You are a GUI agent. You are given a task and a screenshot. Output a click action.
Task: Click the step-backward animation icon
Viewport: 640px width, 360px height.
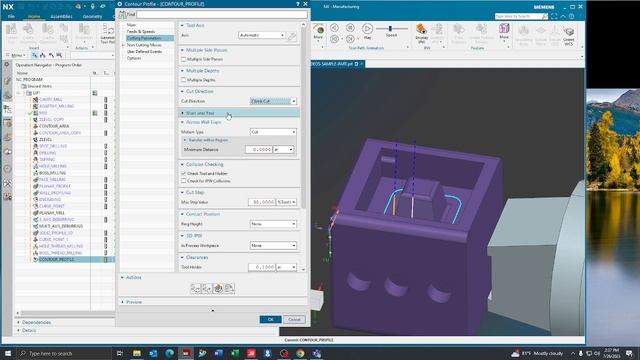(x=334, y=28)
